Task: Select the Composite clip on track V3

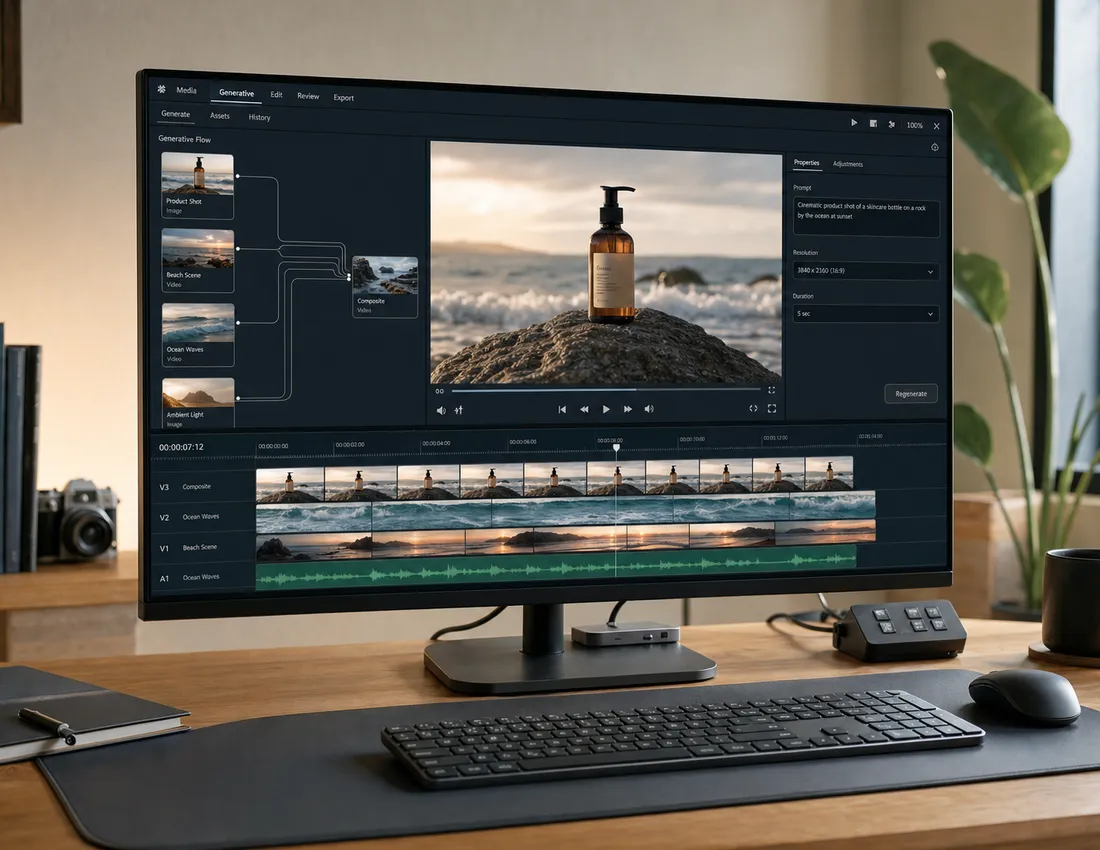Action: pyautogui.click(x=555, y=480)
